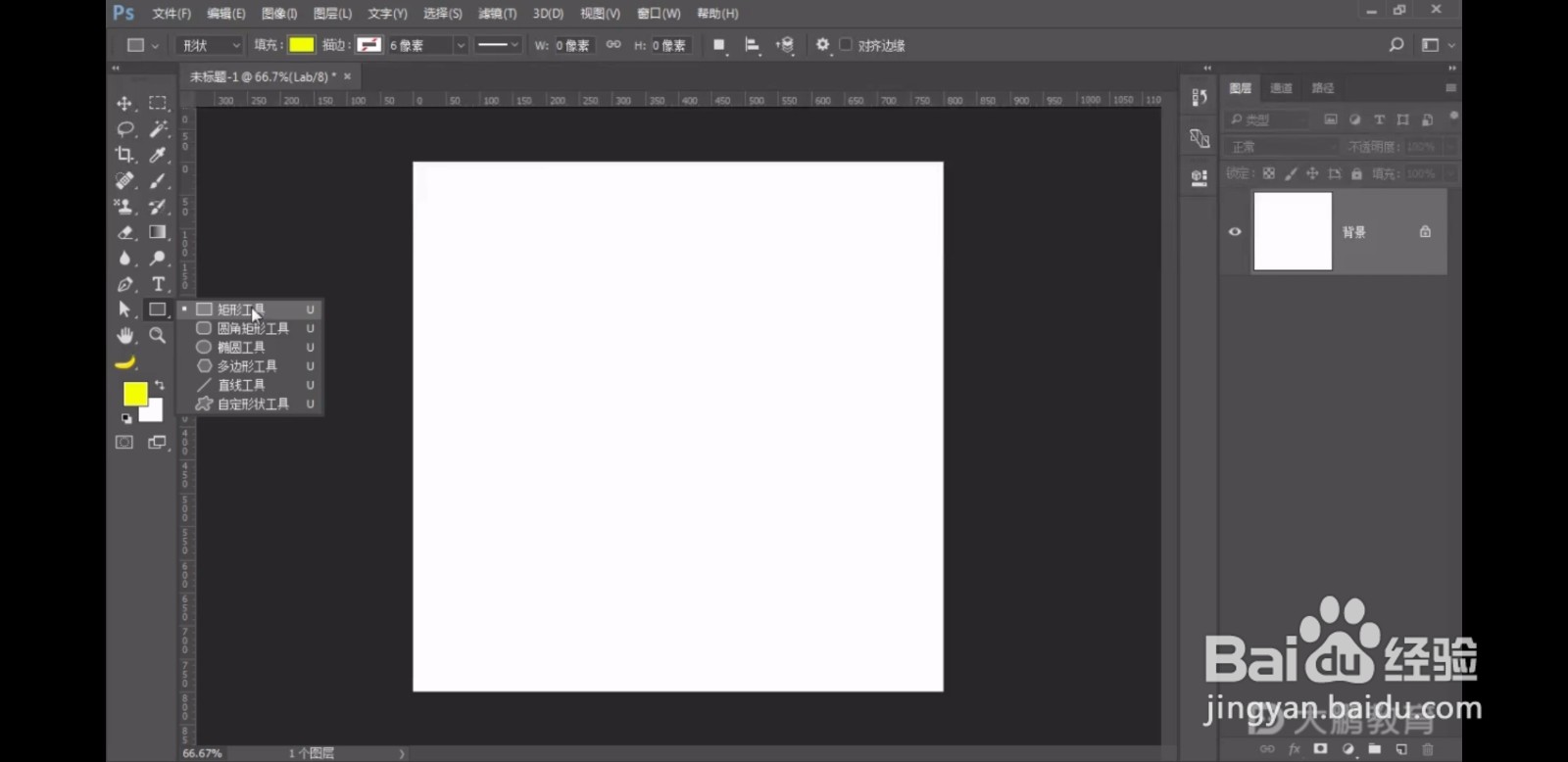The height and width of the screenshot is (762, 1568).
Task: Select the History Brush tool
Action: [157, 206]
